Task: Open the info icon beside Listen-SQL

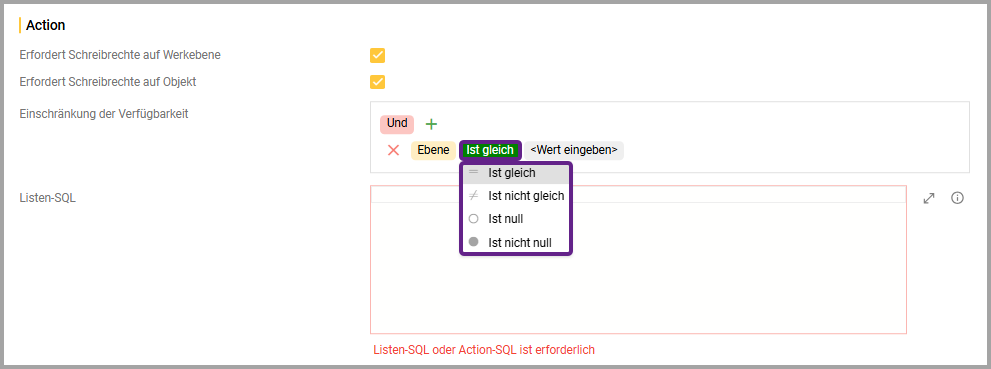Action: [958, 198]
